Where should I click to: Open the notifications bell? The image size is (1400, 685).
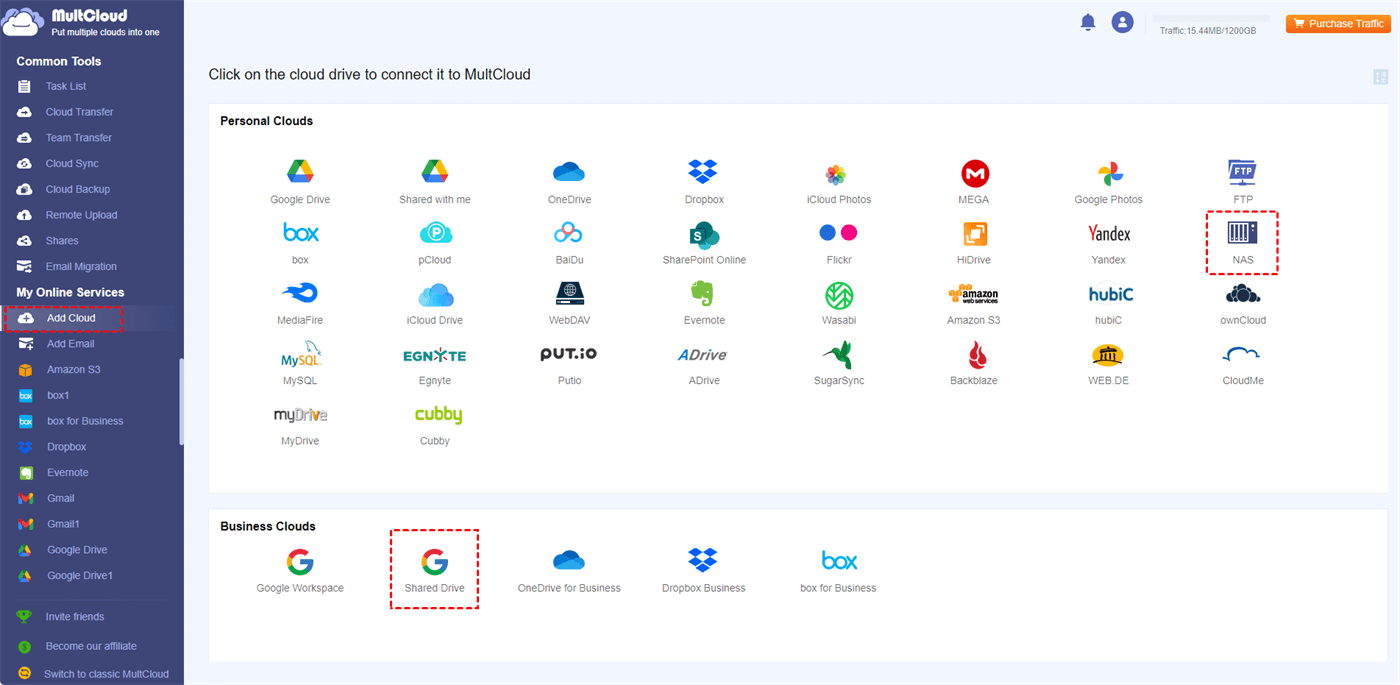point(1088,22)
